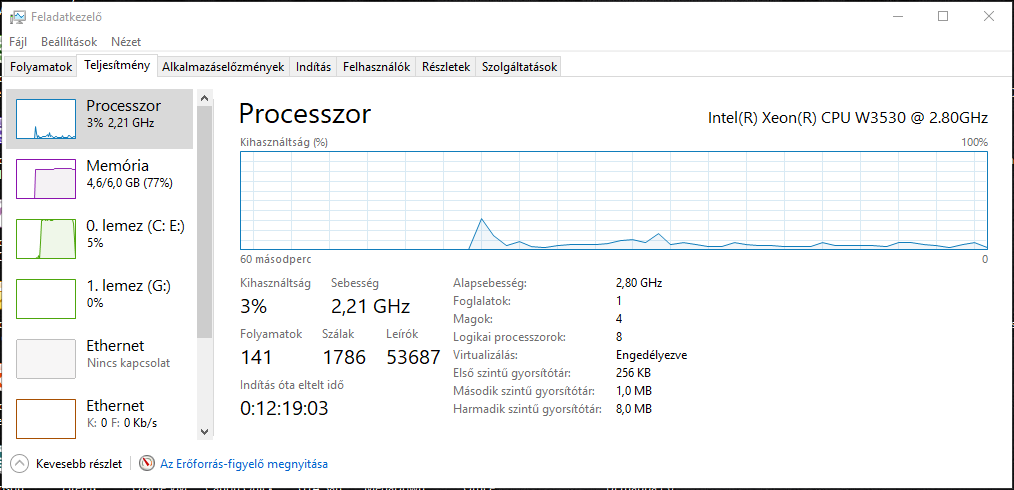Switch to the Szolgáltatások tab

pos(519,67)
